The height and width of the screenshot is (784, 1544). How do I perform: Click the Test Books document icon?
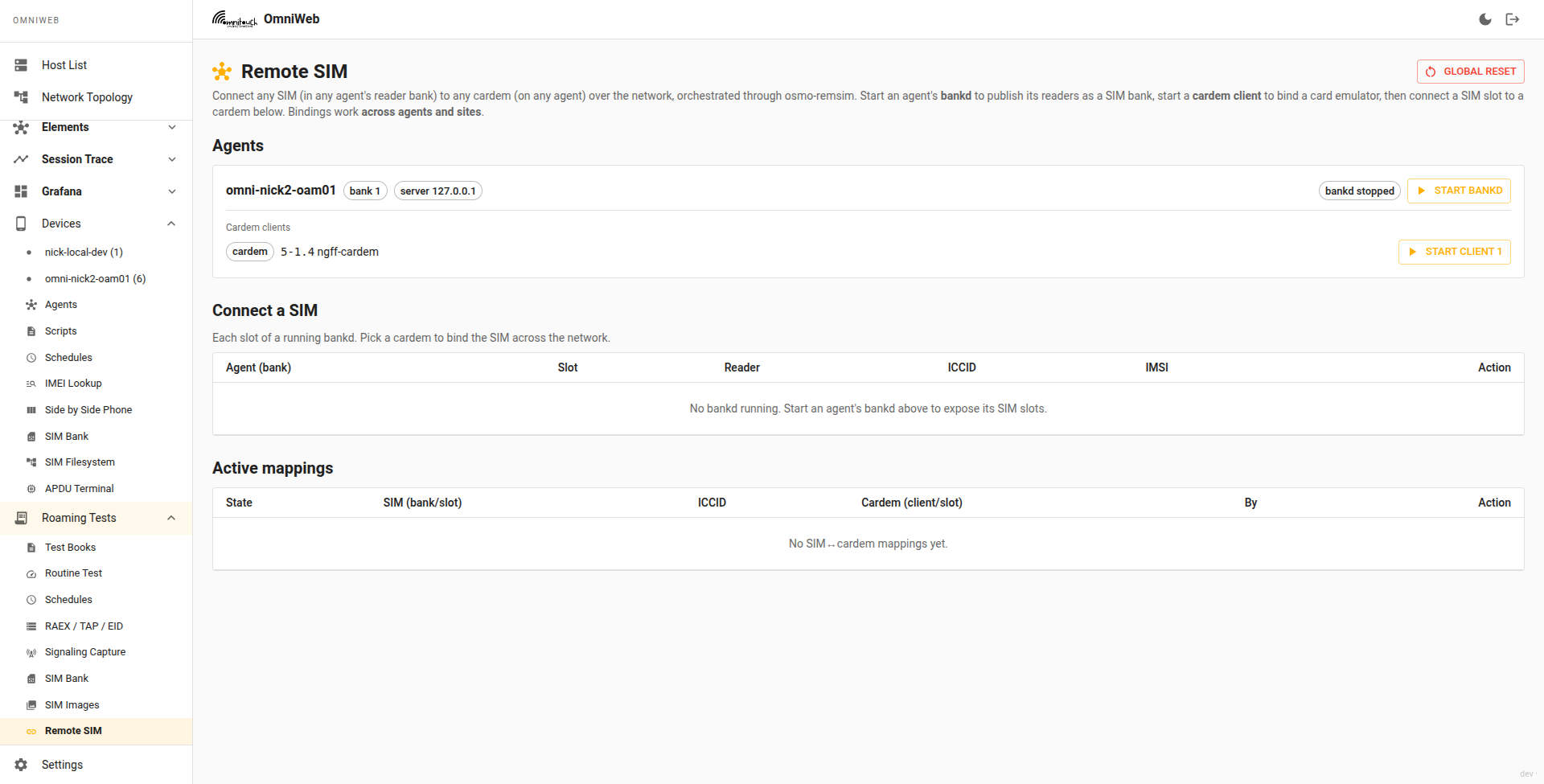pyautogui.click(x=31, y=548)
